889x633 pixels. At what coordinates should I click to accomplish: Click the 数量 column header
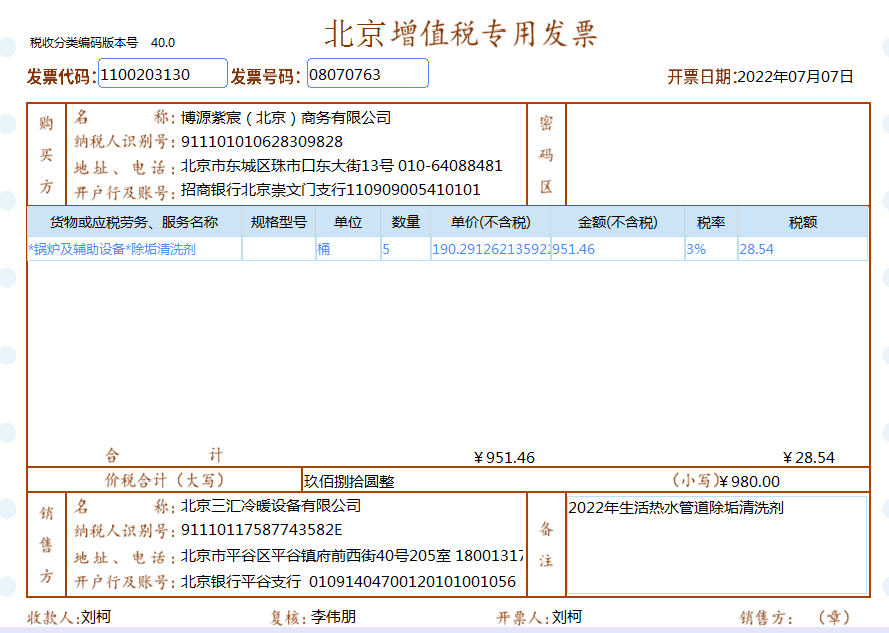coord(405,222)
